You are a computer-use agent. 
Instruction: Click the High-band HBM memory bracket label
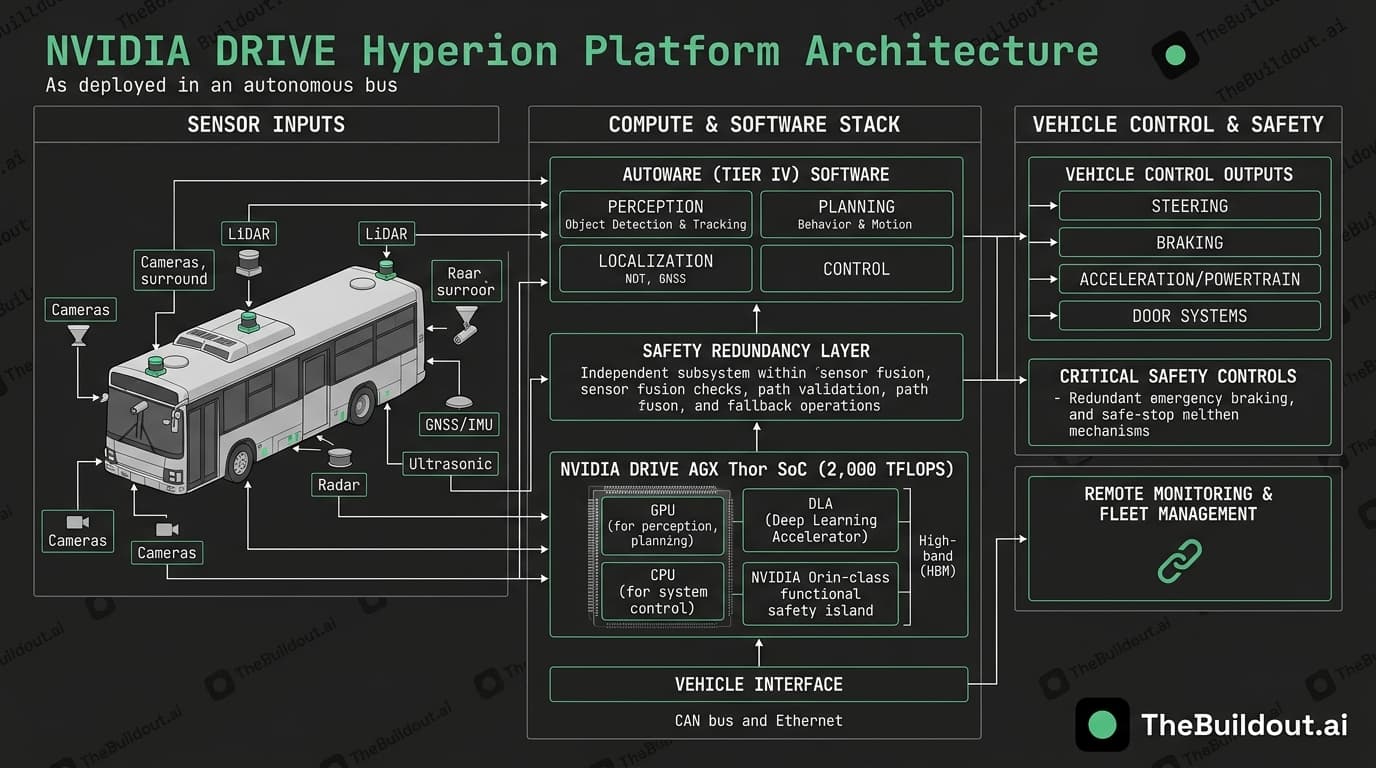pyautogui.click(x=936, y=556)
